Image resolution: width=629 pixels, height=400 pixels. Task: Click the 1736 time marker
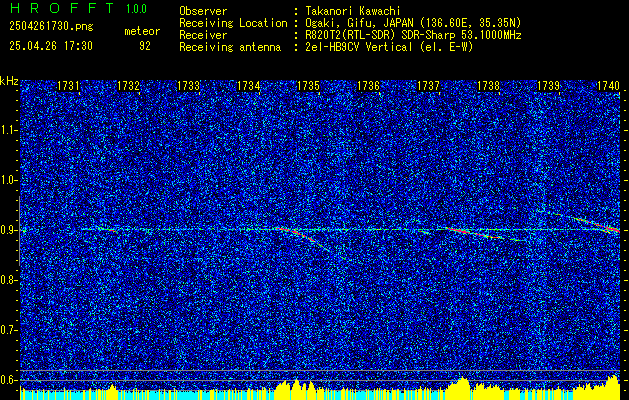point(368,85)
